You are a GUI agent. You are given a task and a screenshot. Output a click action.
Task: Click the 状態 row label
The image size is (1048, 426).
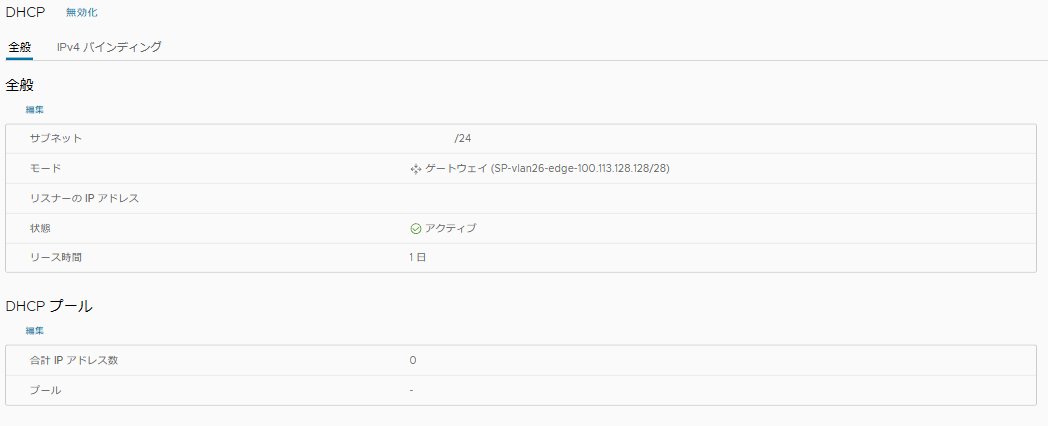41,228
